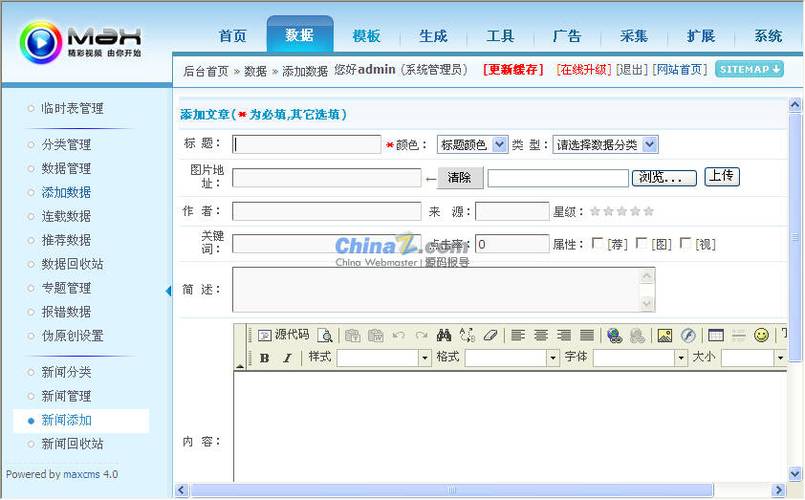Open 数据回收站 in the sidebar
The height and width of the screenshot is (500, 805).
pyautogui.click(x=72, y=264)
